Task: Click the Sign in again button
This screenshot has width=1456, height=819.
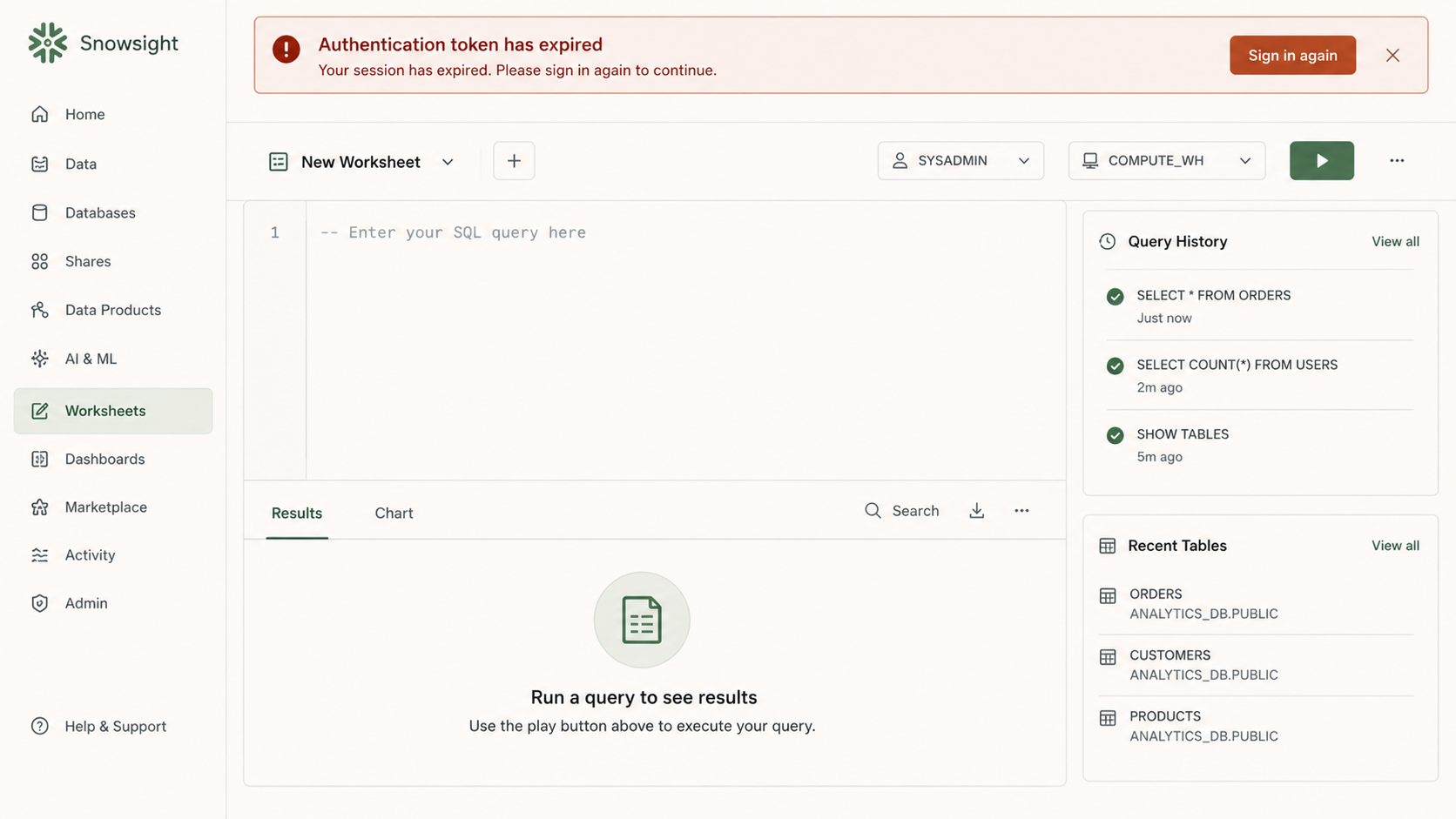Action: pos(1292,55)
